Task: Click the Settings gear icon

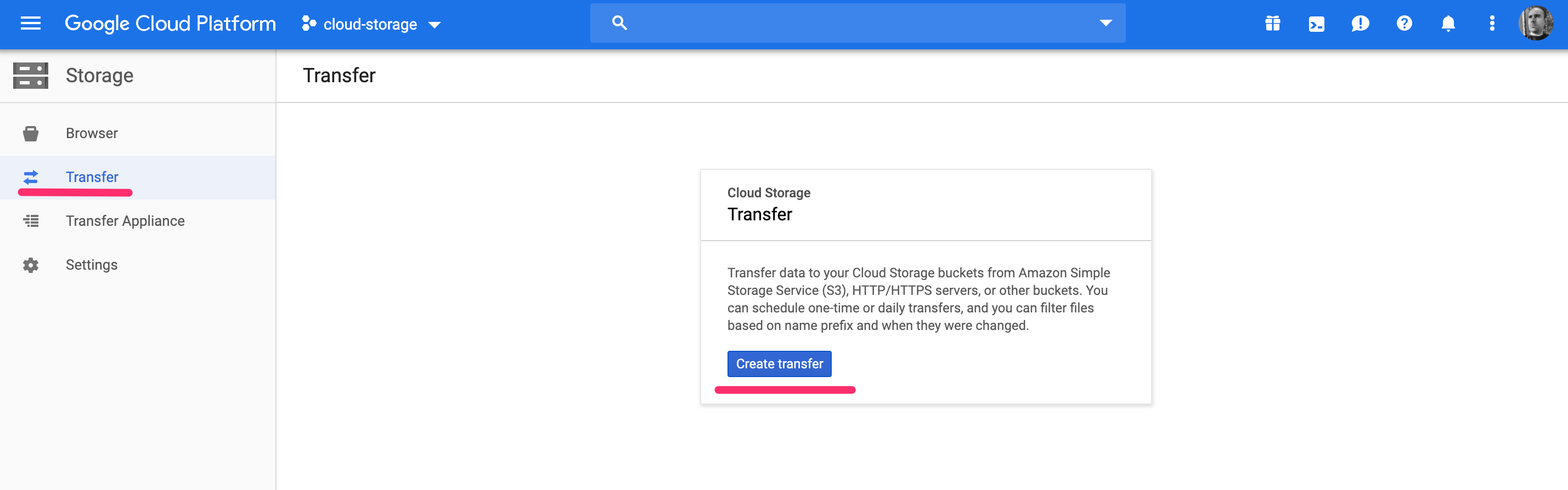Action: coord(30,265)
